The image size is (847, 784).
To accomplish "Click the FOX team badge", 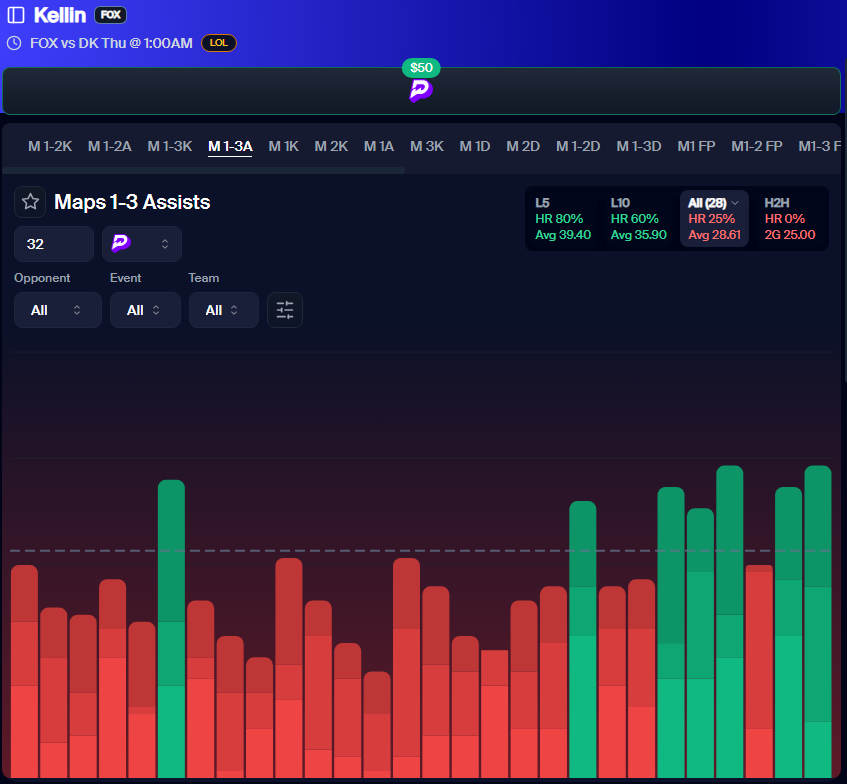I will pos(110,15).
